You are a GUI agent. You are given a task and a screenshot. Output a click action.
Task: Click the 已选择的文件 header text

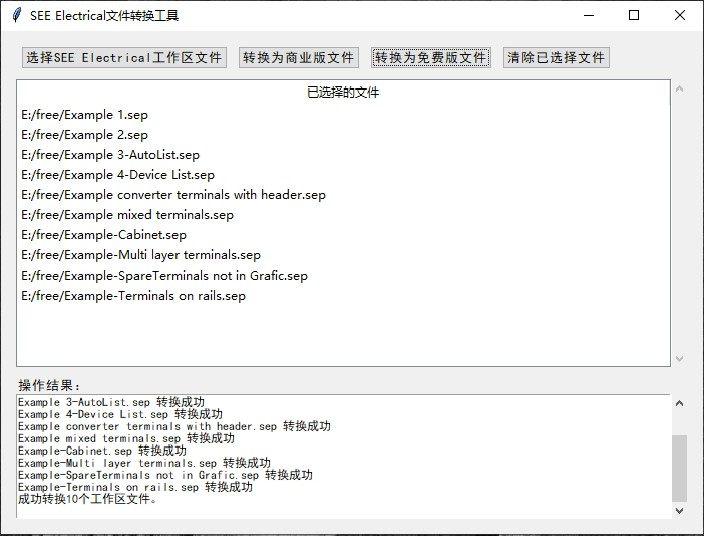pyautogui.click(x=343, y=92)
